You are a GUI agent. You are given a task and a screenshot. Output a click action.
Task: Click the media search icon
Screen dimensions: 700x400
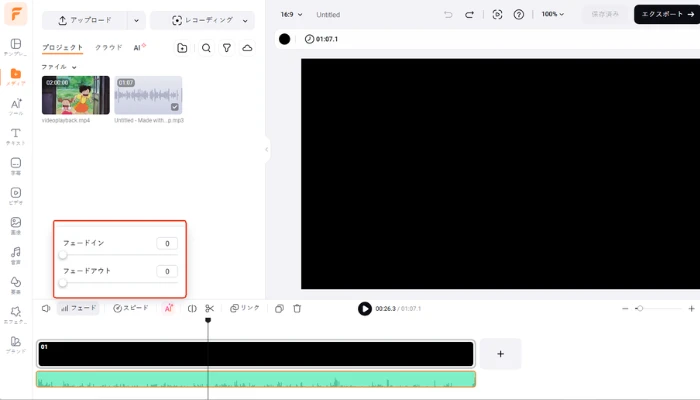pyautogui.click(x=206, y=48)
